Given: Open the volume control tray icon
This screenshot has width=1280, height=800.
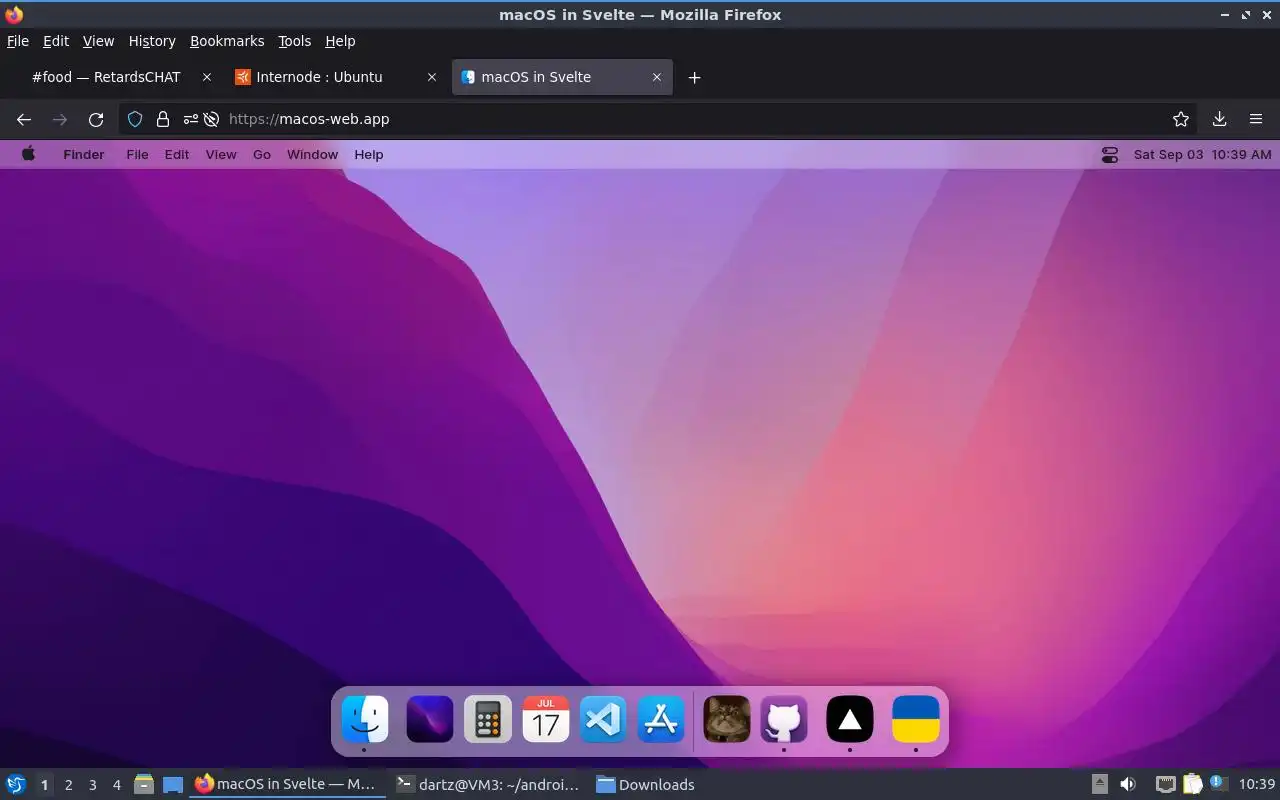Looking at the screenshot, I should click(x=1128, y=785).
